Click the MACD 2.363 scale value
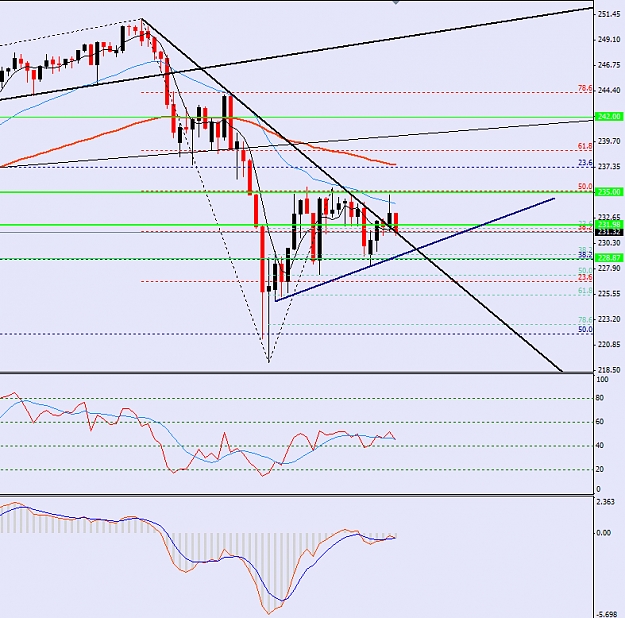Screen dimensions: 625x618 pyautogui.click(x=607, y=502)
